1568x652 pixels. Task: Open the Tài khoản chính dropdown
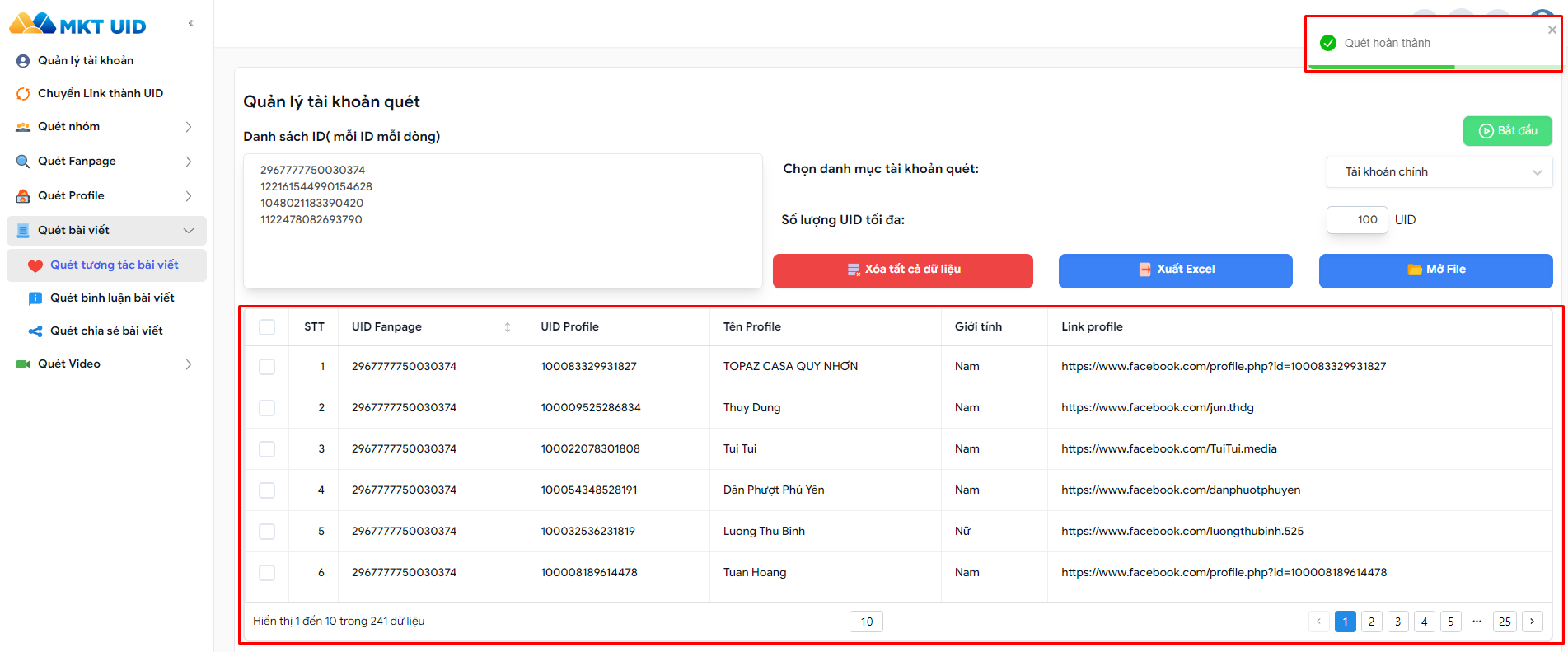tap(1439, 172)
